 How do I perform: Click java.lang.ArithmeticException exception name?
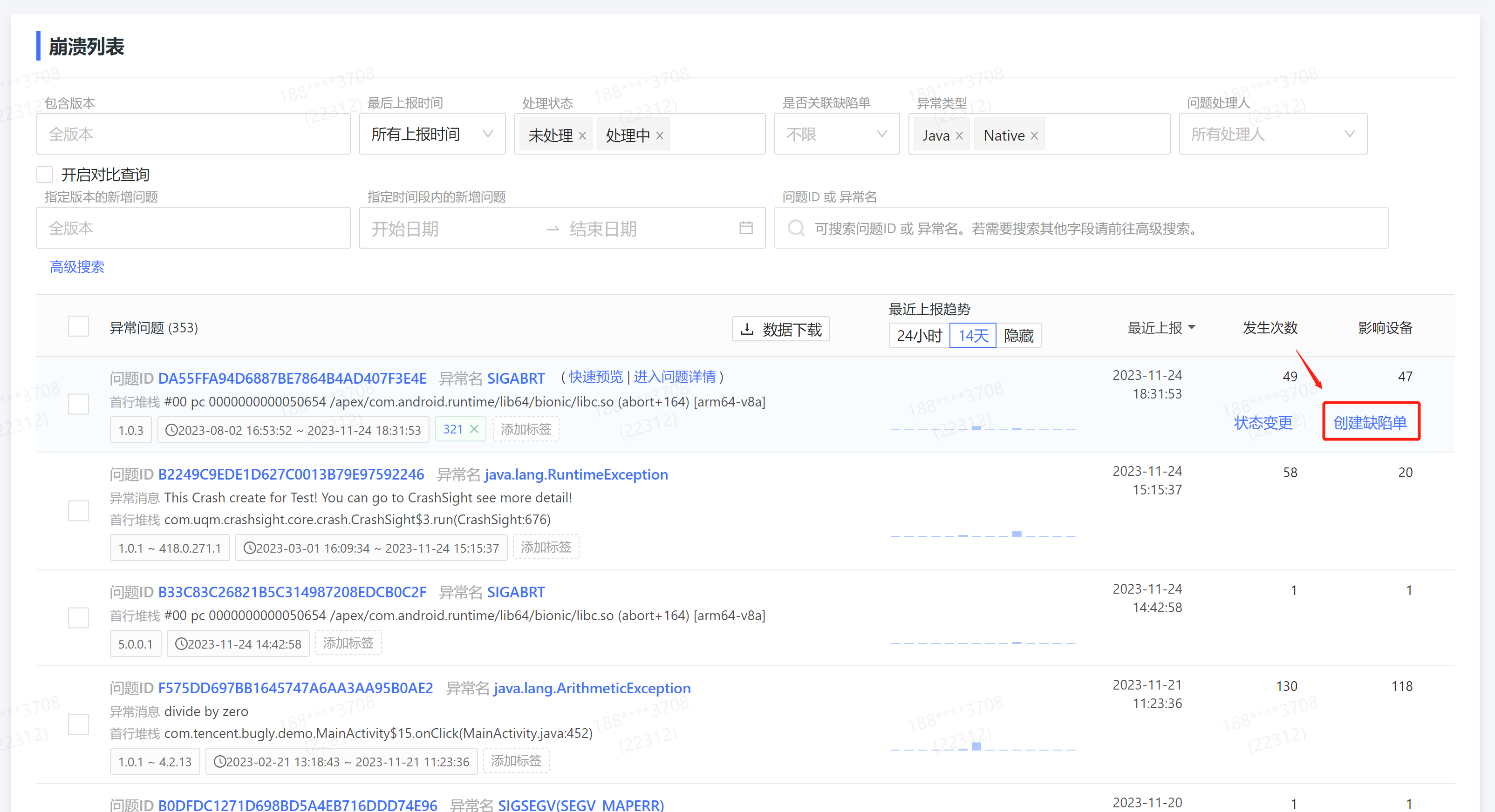point(592,688)
